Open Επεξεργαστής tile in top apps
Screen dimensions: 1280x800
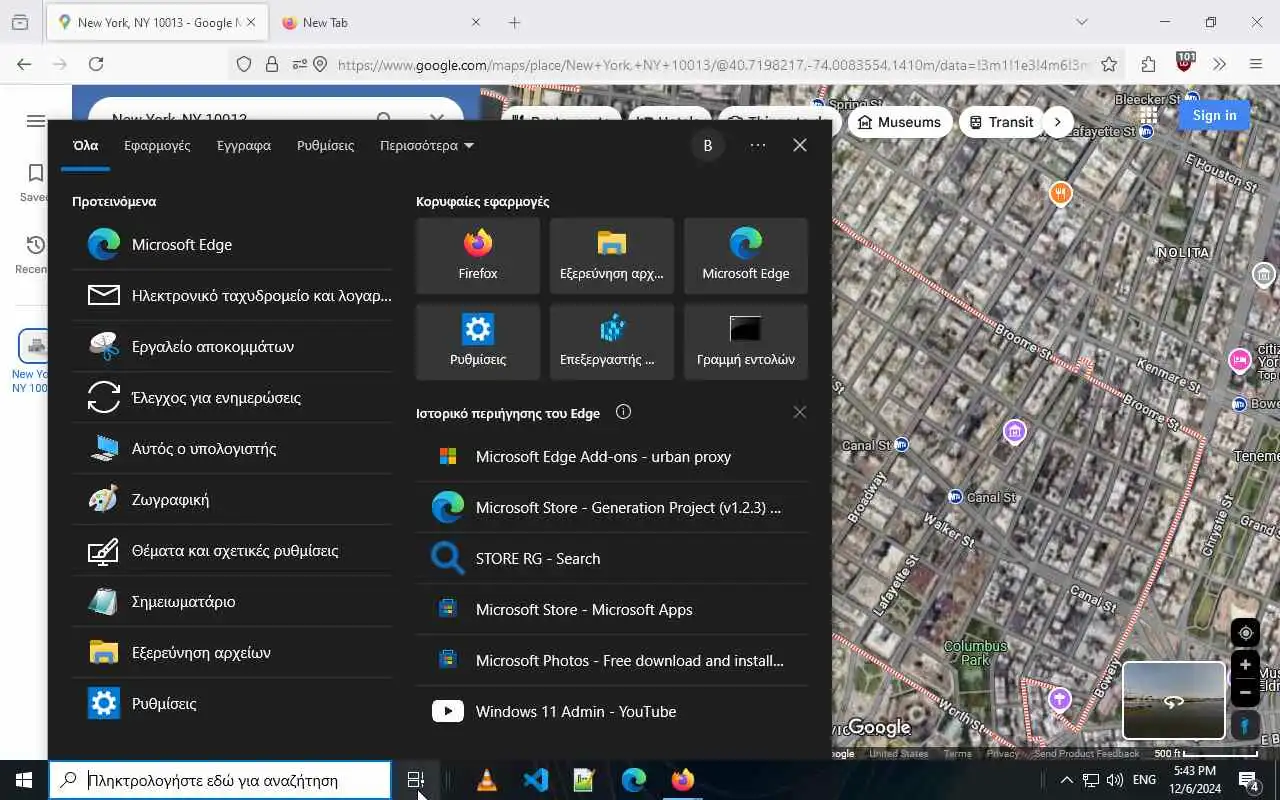point(612,342)
